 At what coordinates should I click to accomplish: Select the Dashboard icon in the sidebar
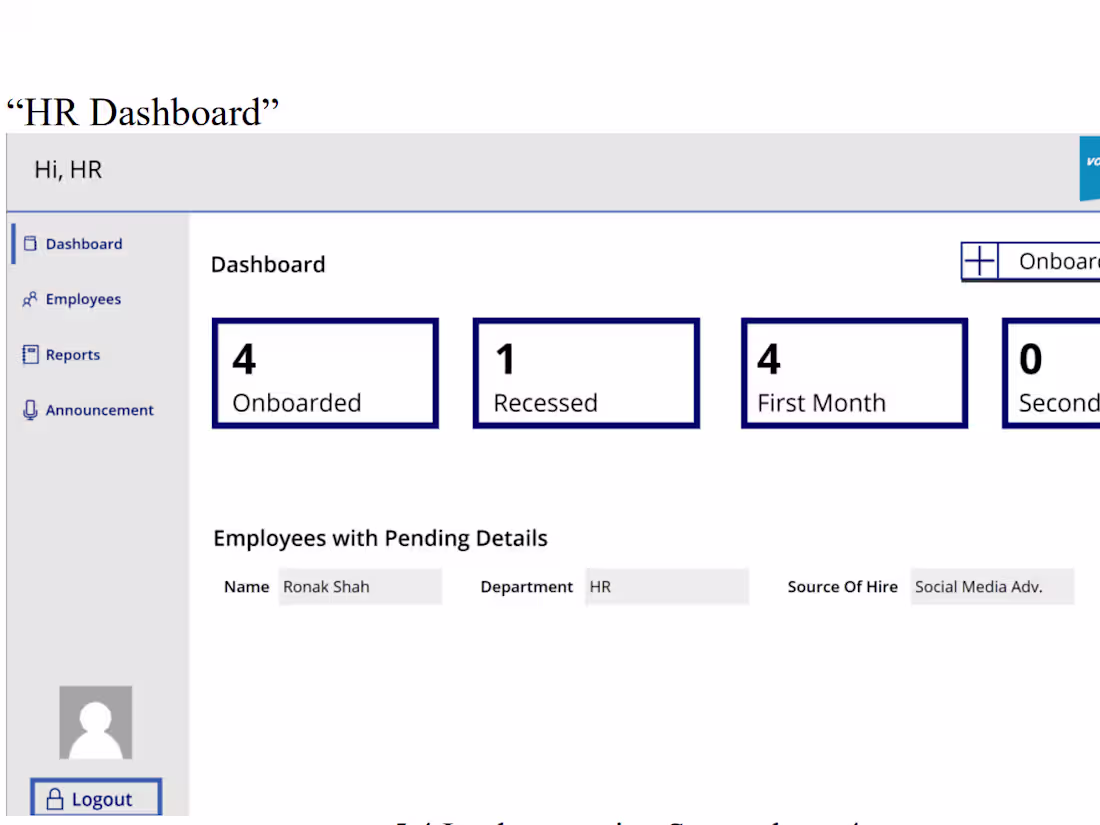[31, 243]
